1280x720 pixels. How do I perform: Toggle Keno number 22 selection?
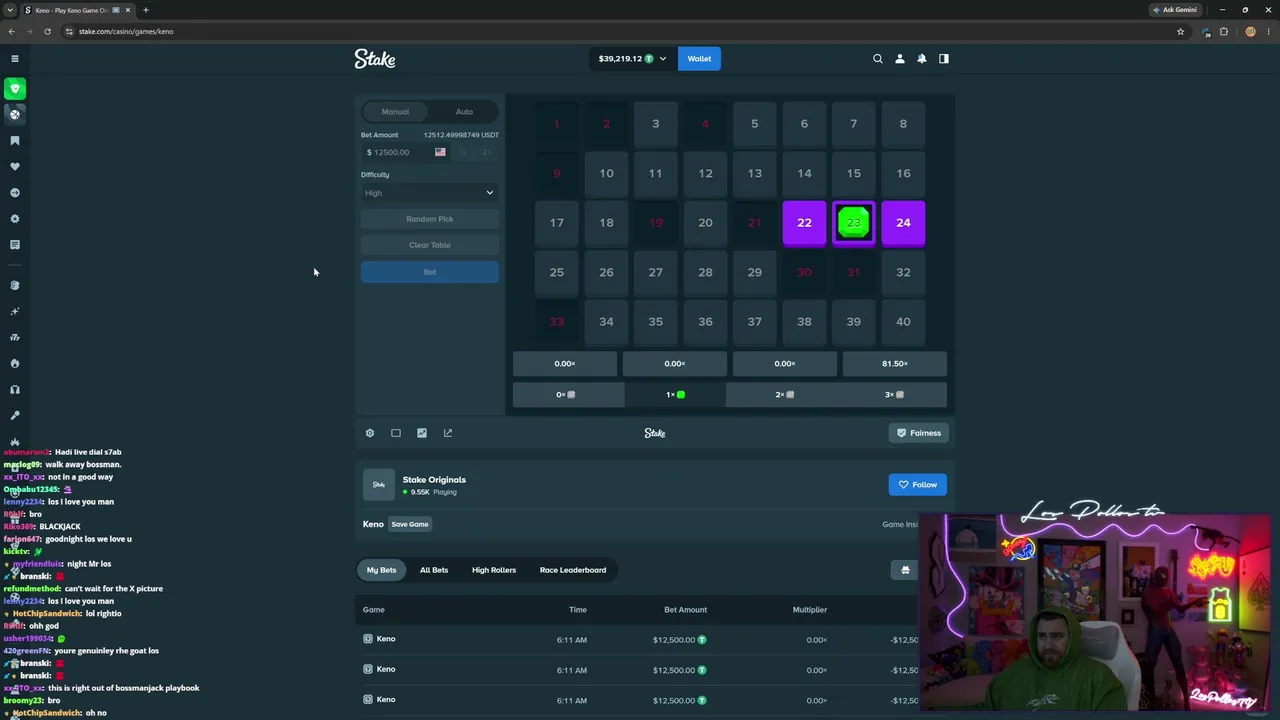804,223
